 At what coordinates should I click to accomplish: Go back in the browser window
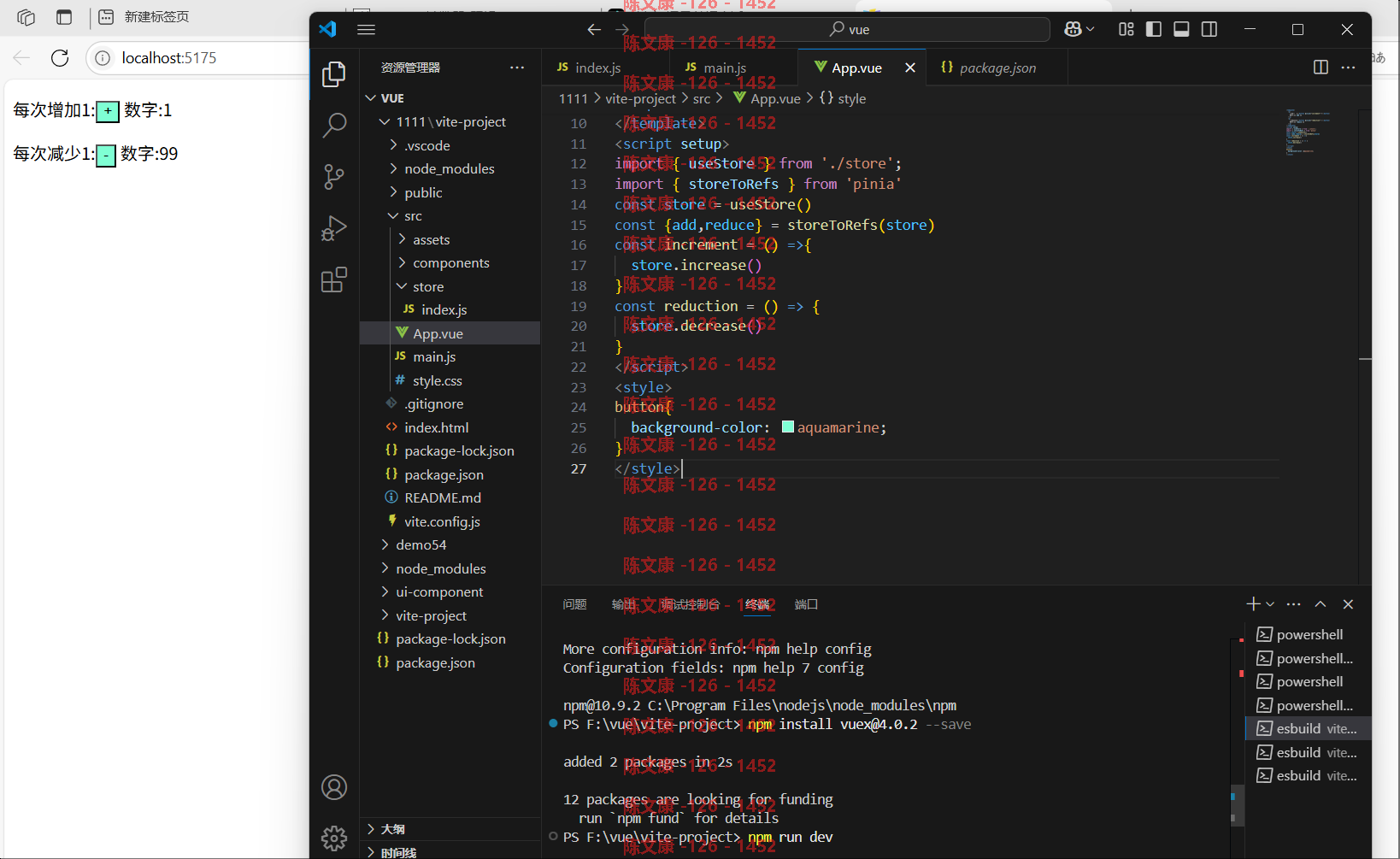21,58
